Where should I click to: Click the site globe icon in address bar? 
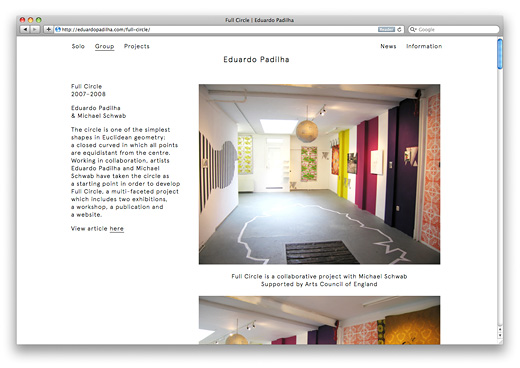[x=58, y=29]
